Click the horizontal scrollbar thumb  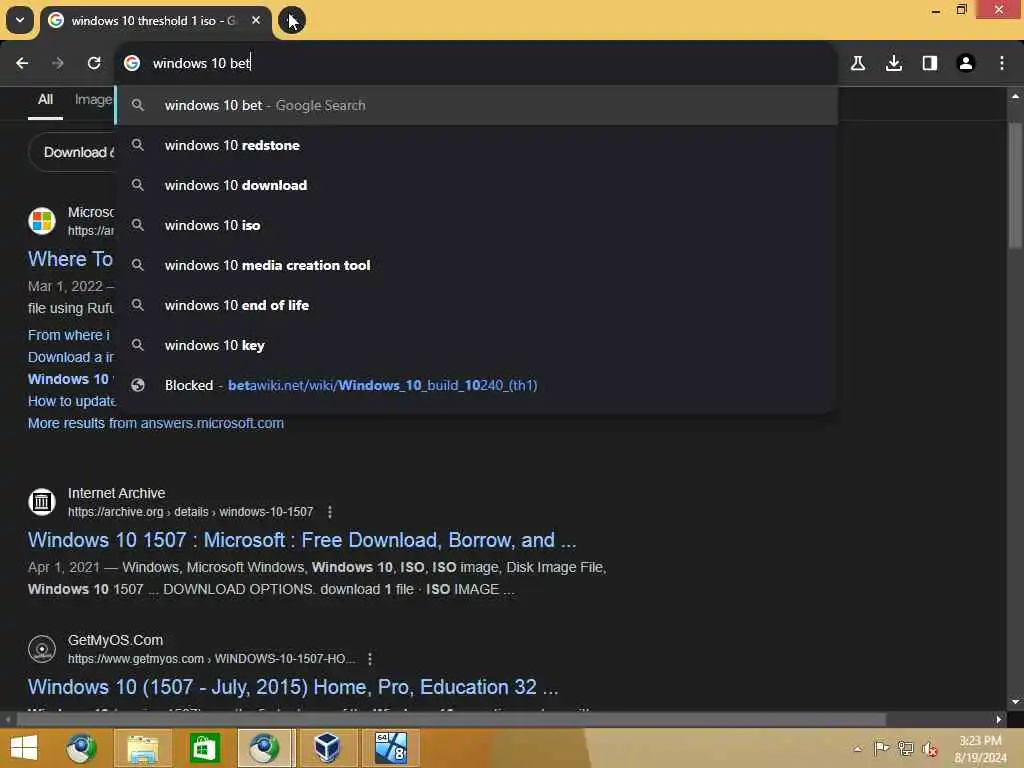click(451, 720)
